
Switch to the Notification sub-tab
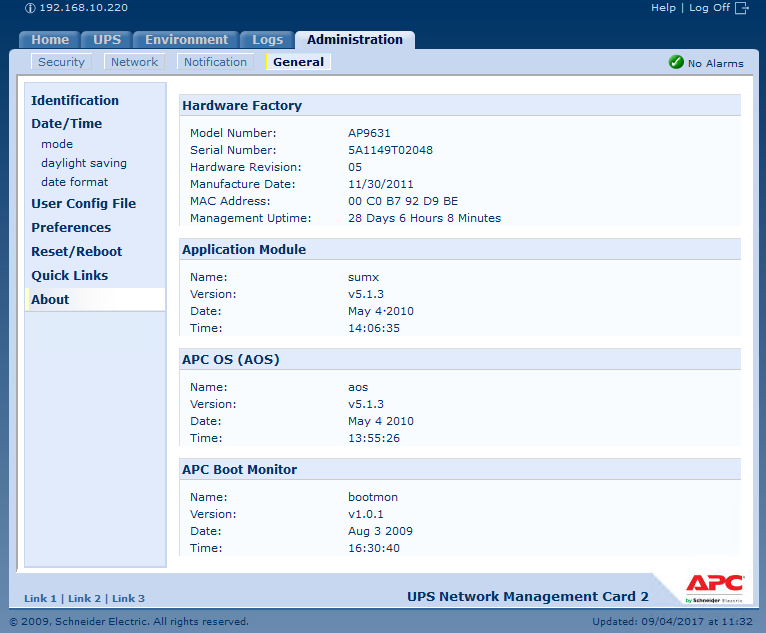pyautogui.click(x=215, y=62)
